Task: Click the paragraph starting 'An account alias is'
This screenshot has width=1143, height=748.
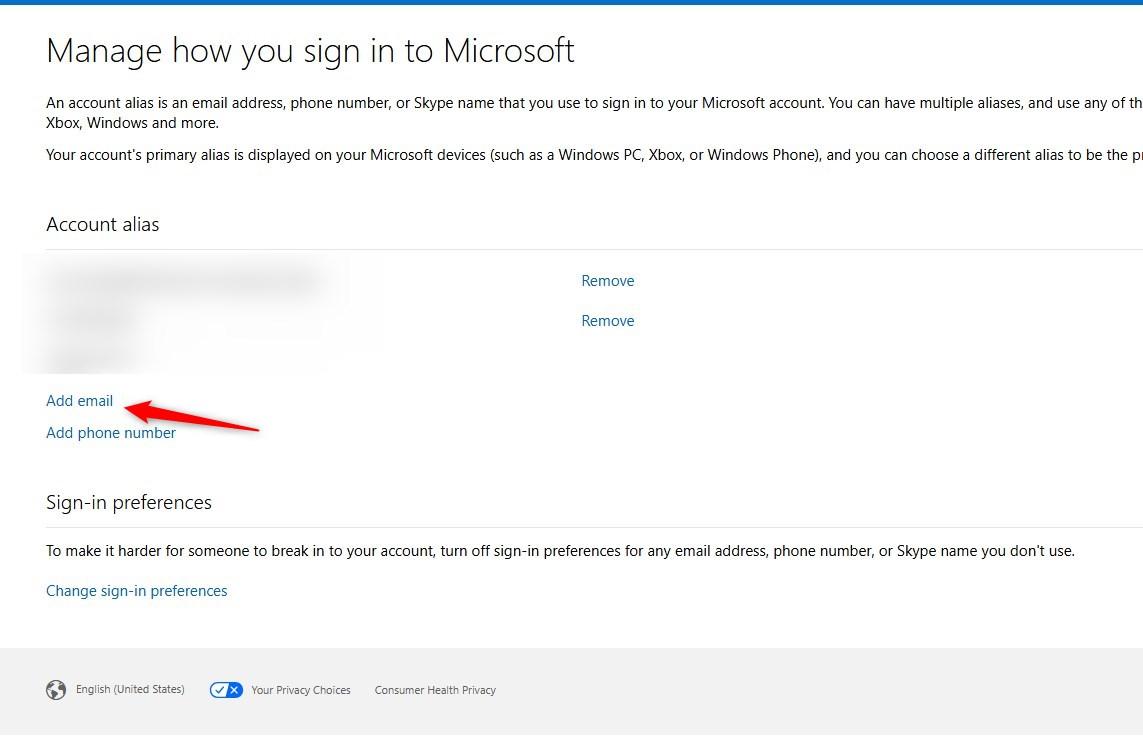Action: click(594, 113)
